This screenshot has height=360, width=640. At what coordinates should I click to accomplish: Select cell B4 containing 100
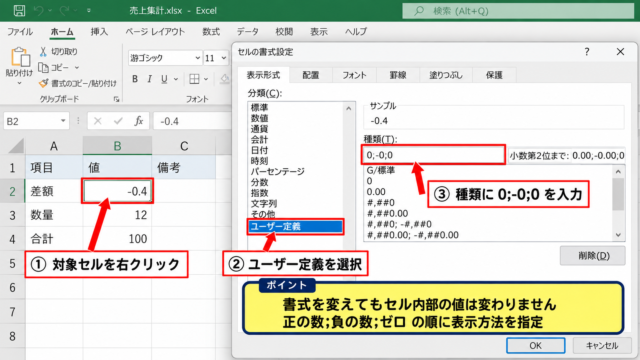[x=117, y=239]
